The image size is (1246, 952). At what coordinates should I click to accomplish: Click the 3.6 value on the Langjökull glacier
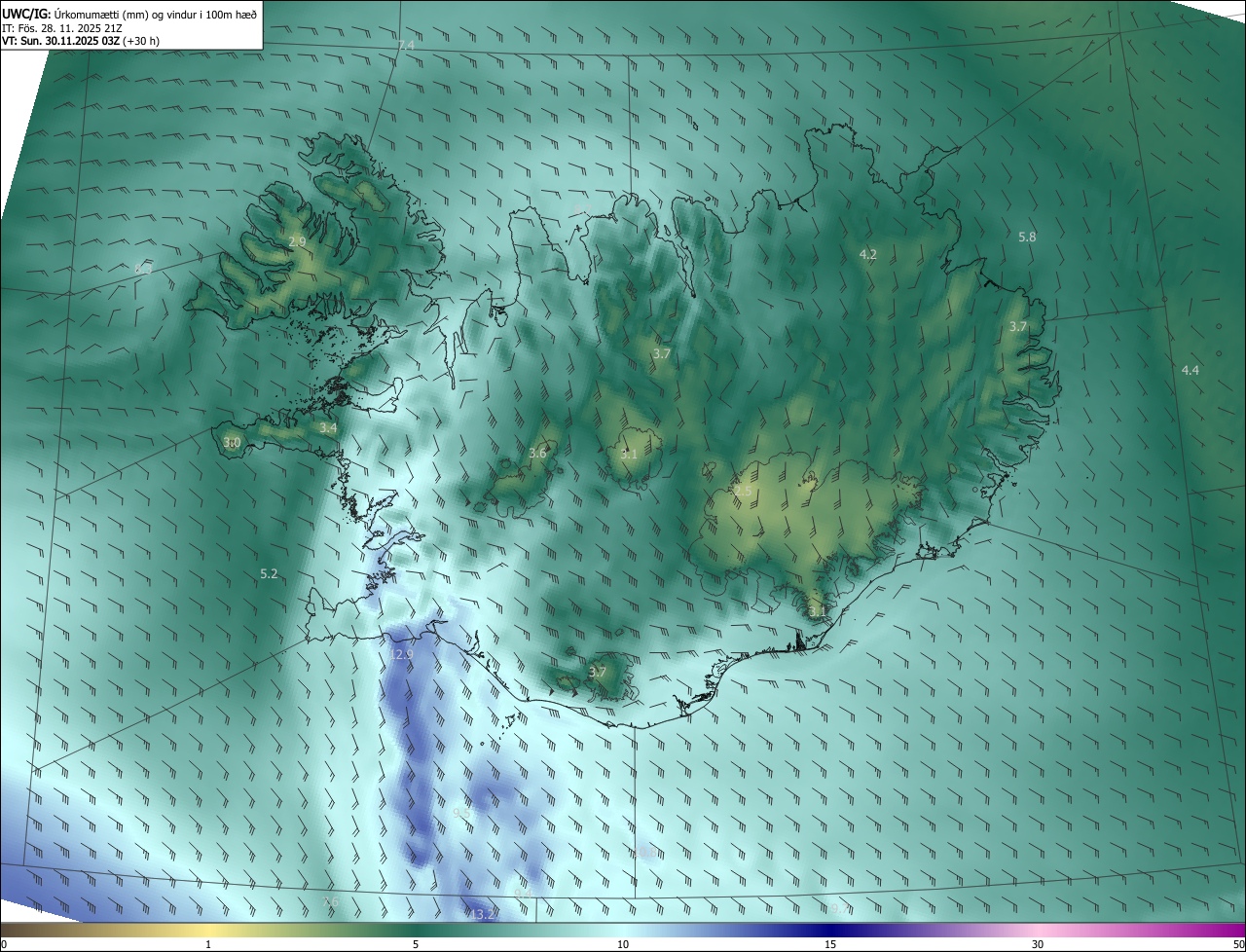(x=537, y=453)
